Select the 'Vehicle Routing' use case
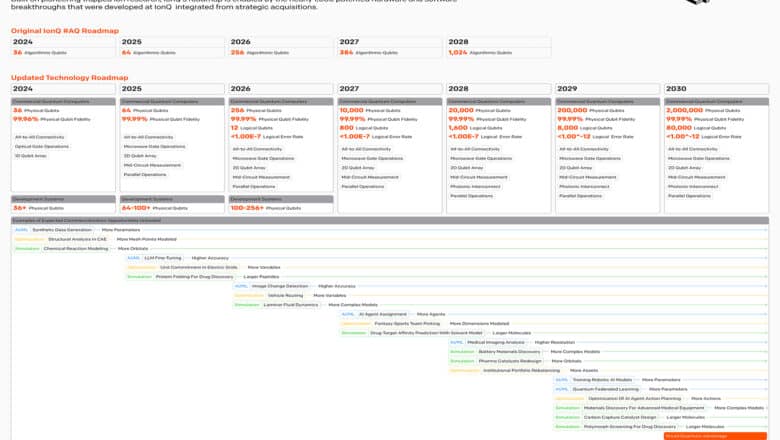 [286, 296]
